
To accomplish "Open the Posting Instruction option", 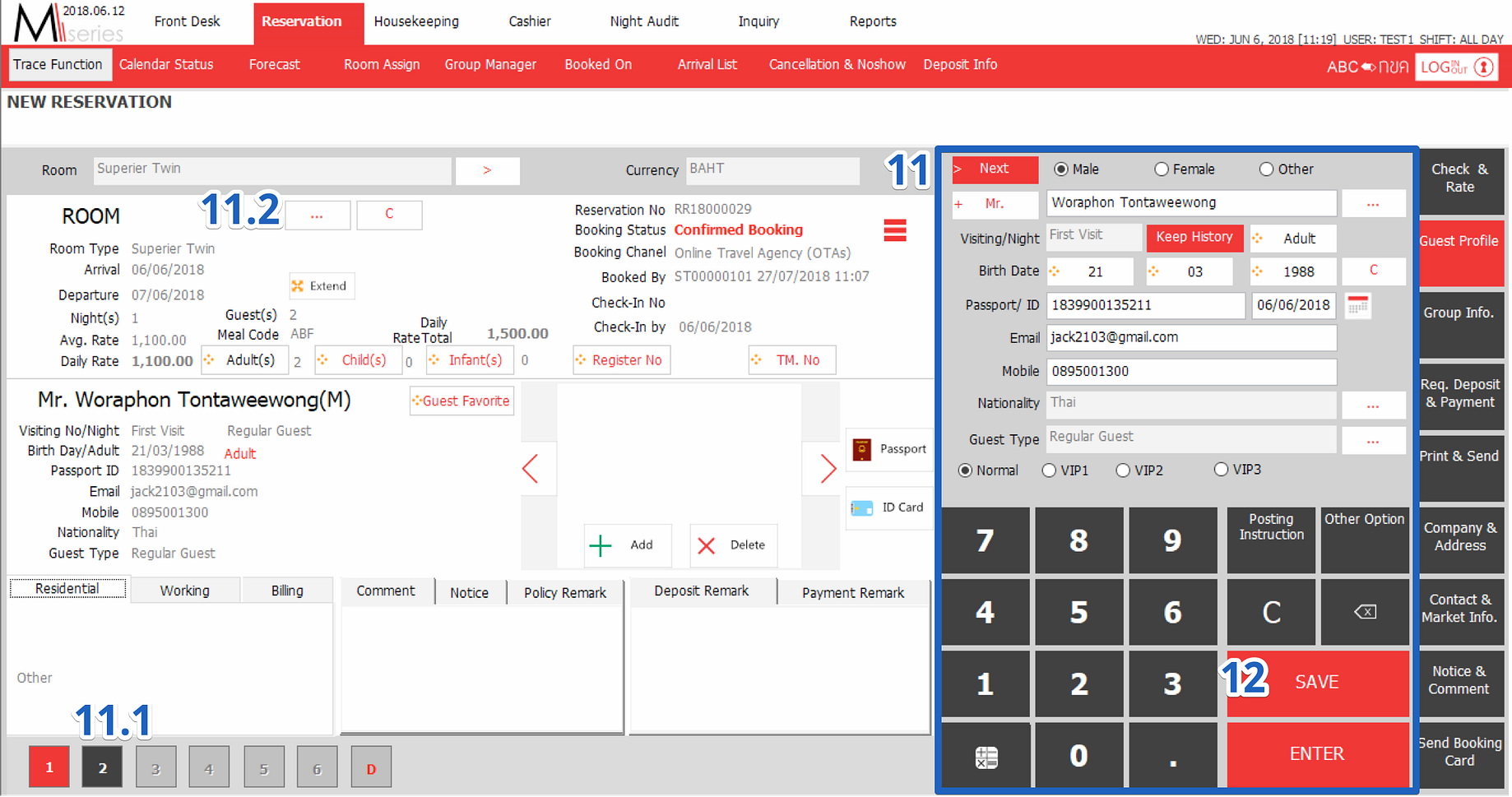I will [1271, 540].
